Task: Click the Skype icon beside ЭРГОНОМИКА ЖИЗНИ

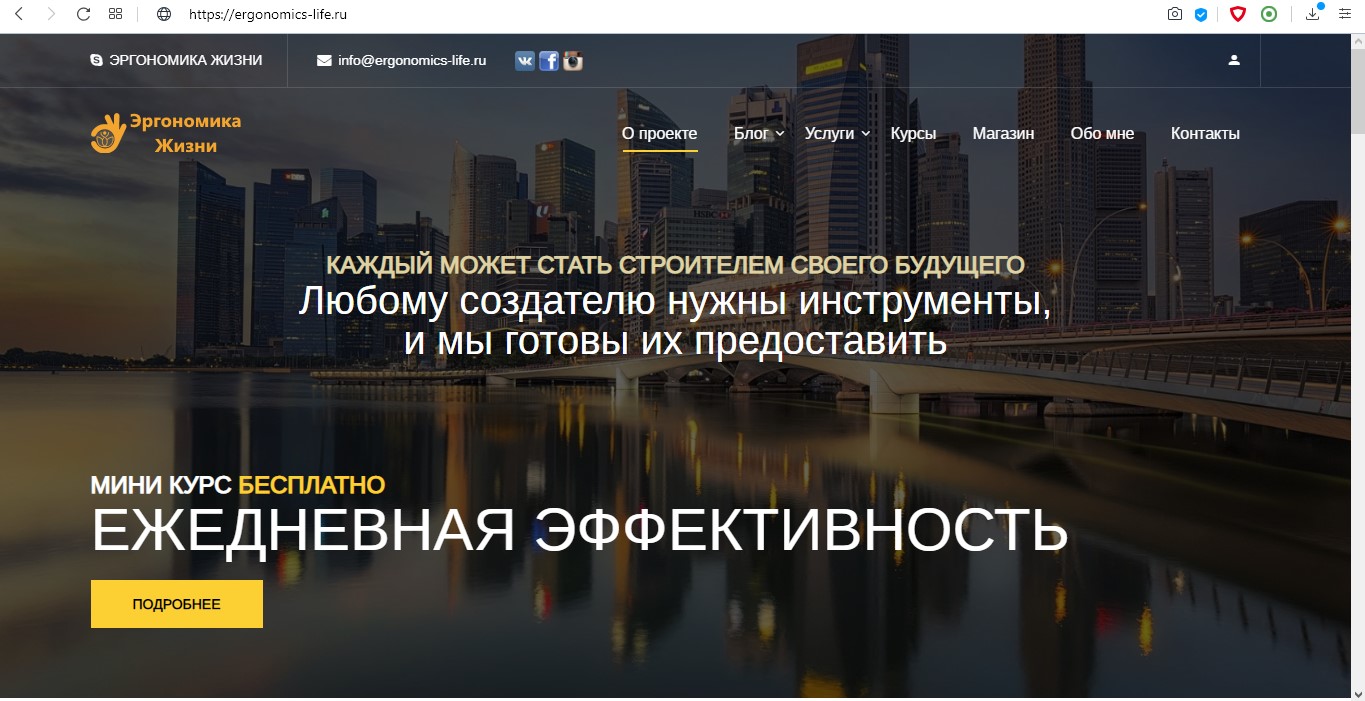Action: pos(95,60)
